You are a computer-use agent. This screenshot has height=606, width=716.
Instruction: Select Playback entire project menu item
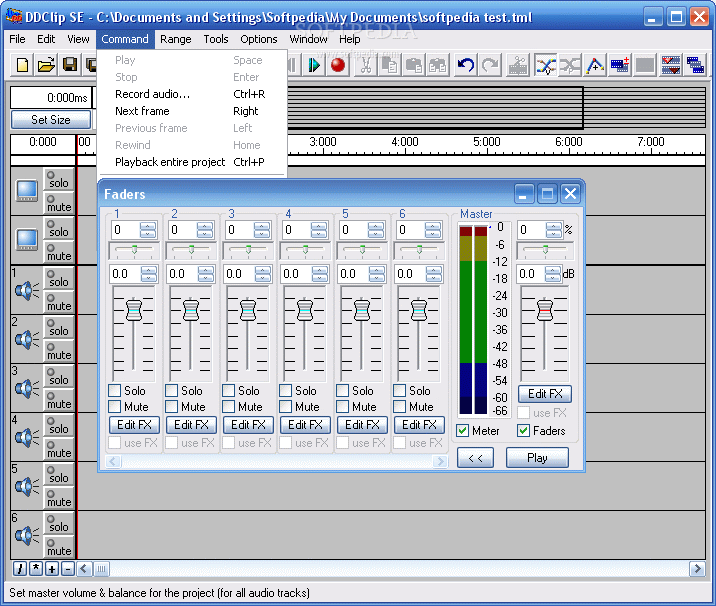click(192, 162)
